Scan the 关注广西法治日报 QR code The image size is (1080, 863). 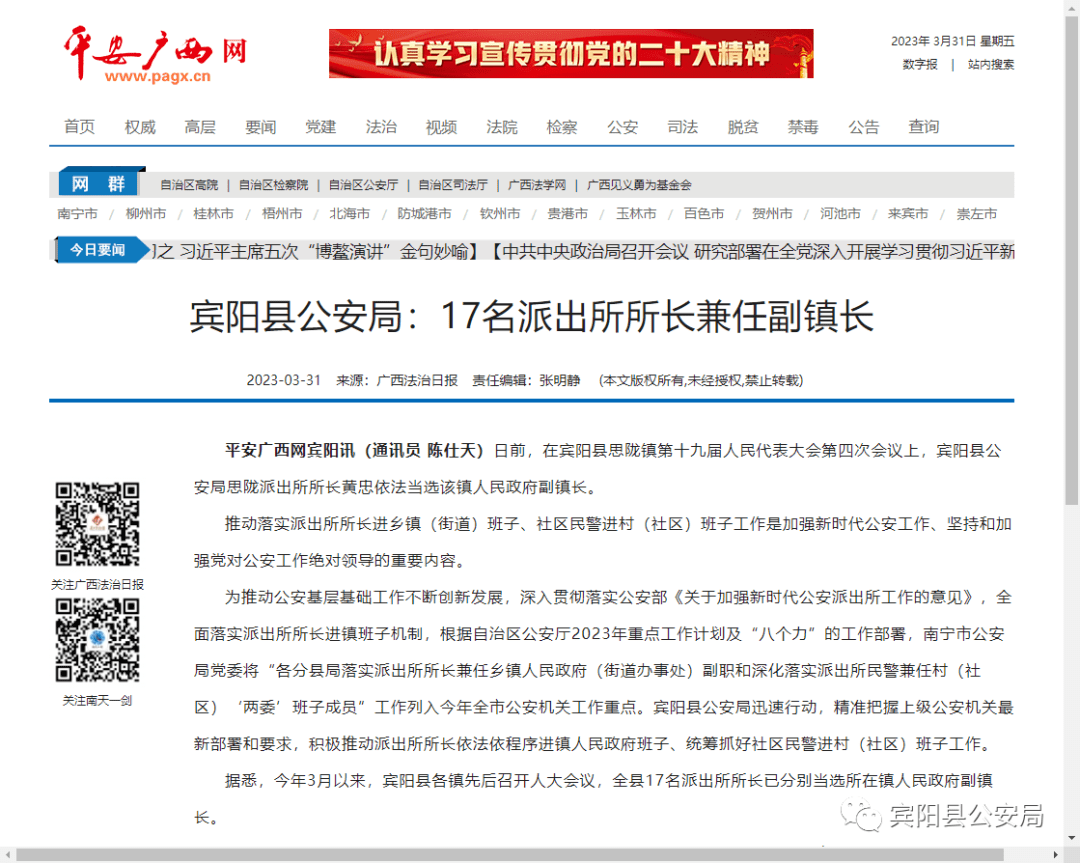click(97, 524)
